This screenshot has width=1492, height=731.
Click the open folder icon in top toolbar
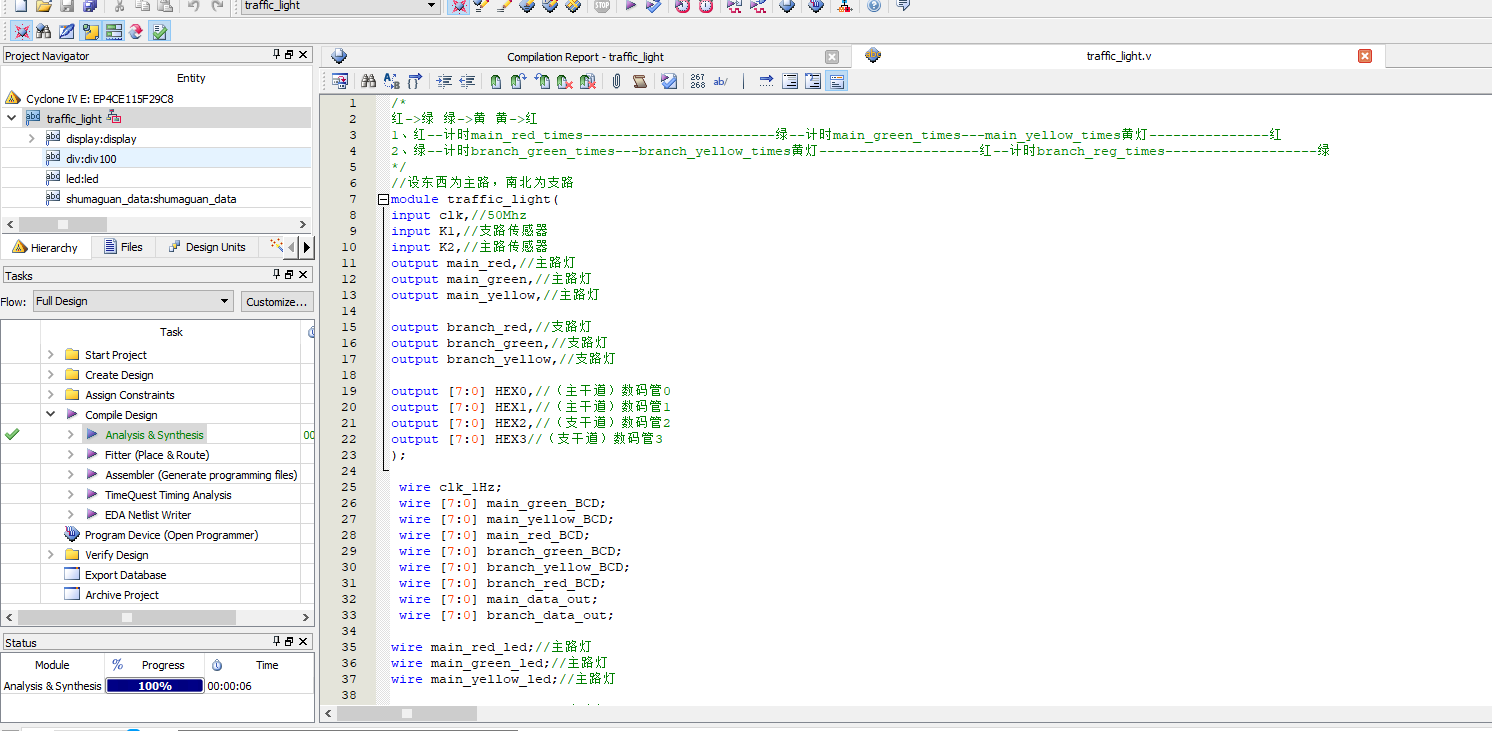[43, 6]
